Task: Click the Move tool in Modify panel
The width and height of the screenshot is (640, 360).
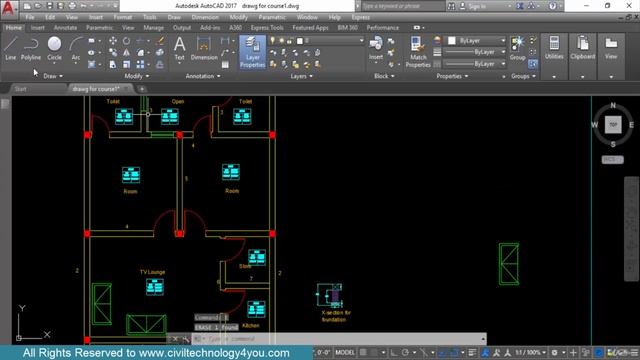Action: pyautogui.click(x=113, y=40)
